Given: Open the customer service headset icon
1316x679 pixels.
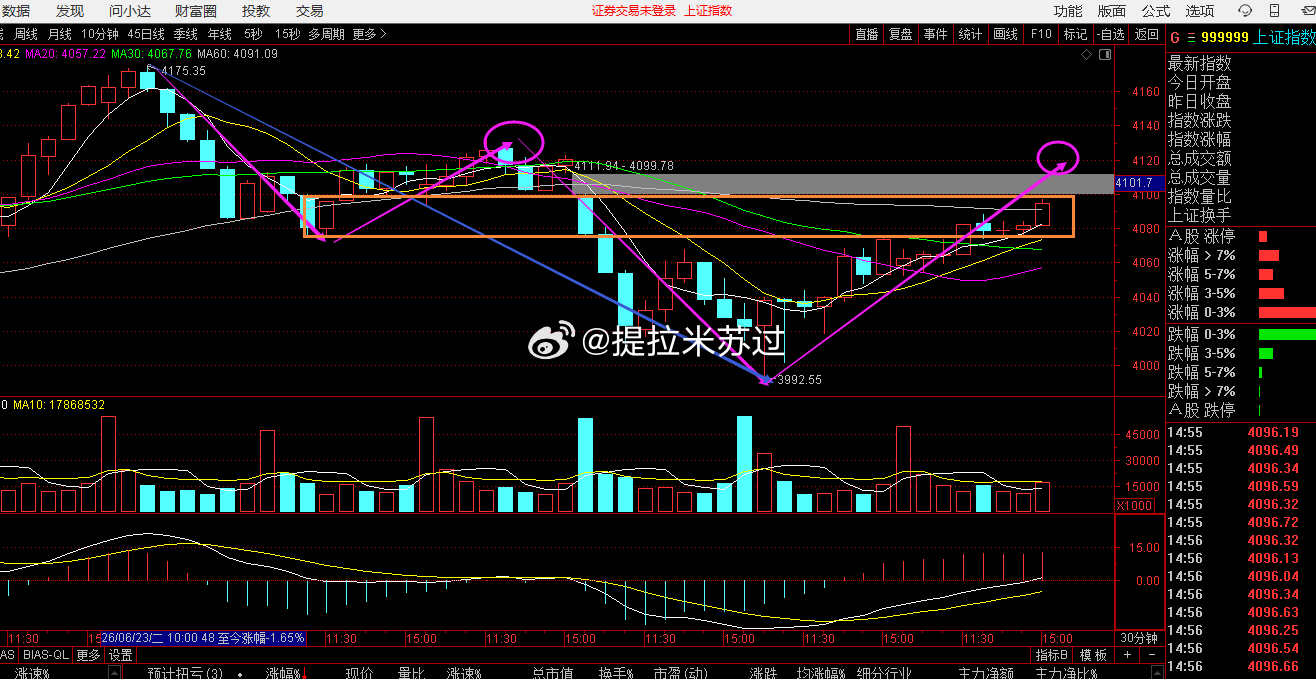Looking at the screenshot, I should [x=1245, y=11].
